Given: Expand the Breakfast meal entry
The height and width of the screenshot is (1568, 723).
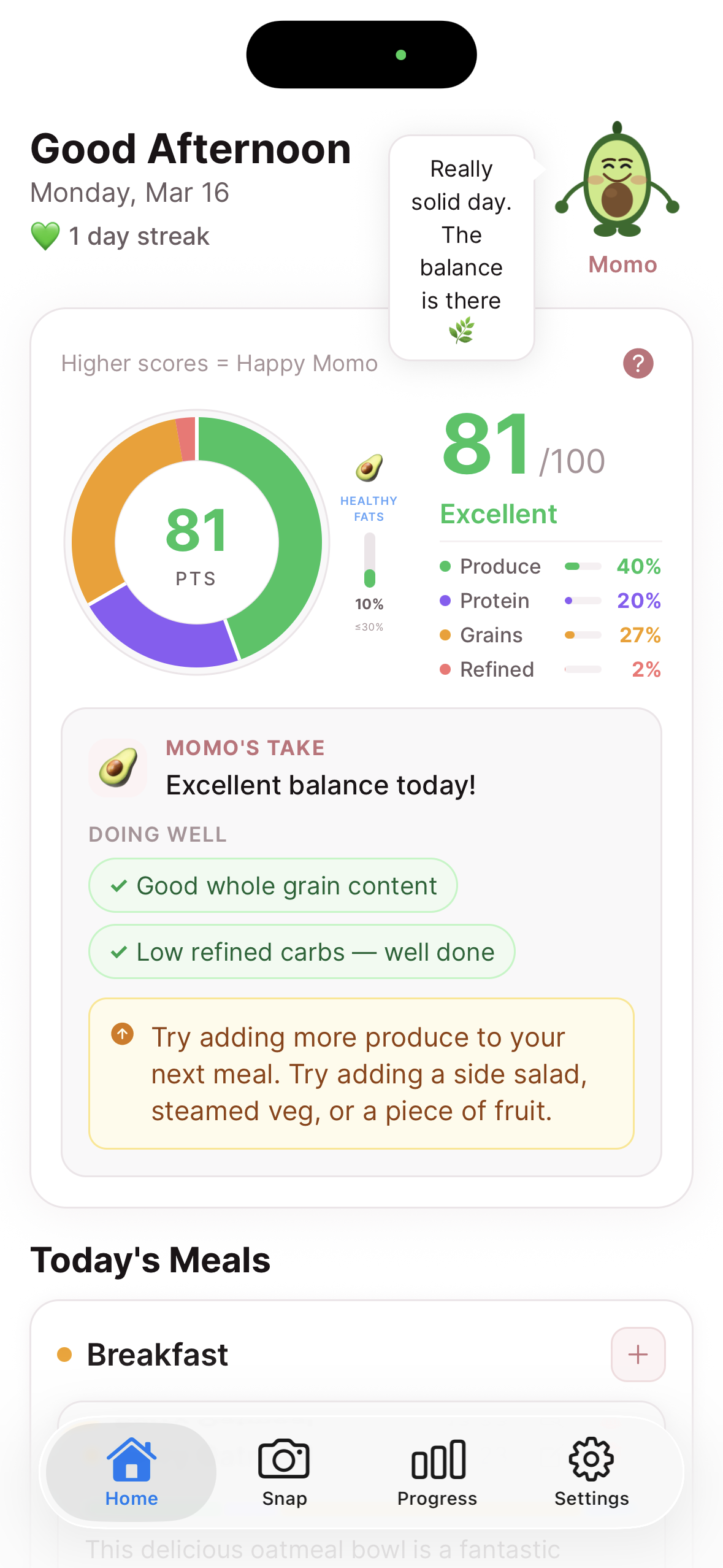Looking at the screenshot, I should [158, 1355].
